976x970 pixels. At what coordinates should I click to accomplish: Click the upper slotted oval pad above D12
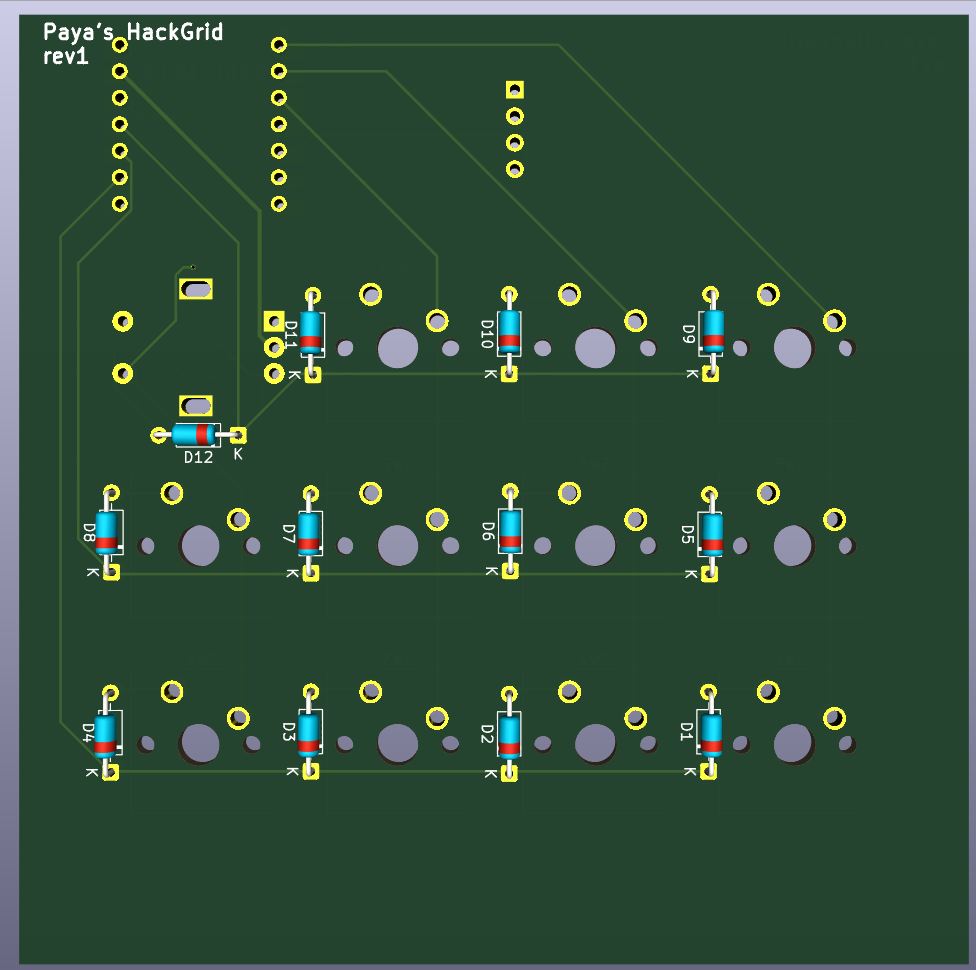[196, 289]
